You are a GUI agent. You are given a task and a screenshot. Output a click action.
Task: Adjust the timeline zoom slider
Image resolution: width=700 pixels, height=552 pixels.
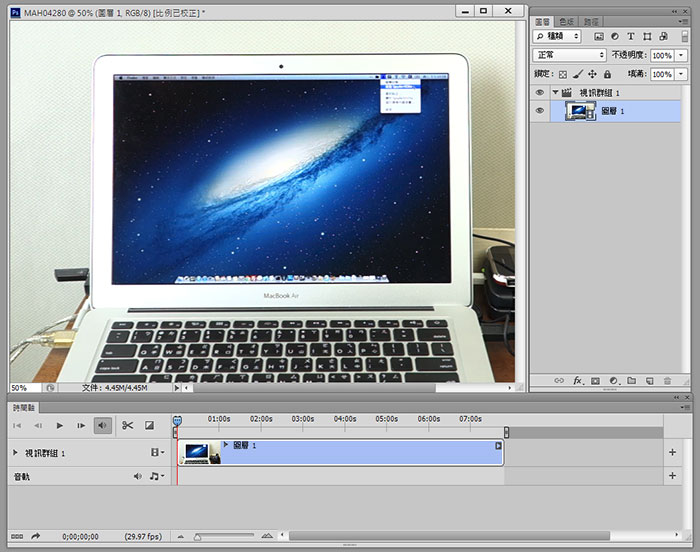pos(197,537)
